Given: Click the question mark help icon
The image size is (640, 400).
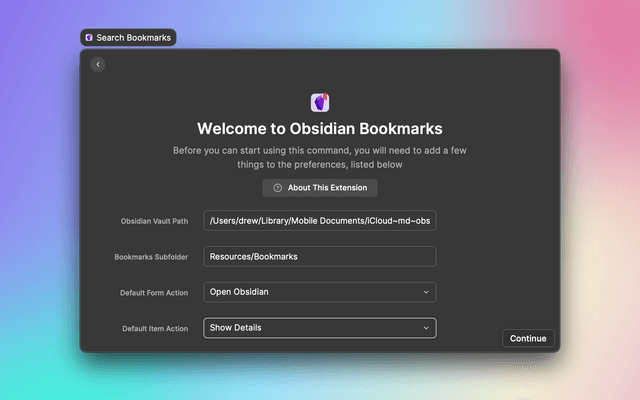Looking at the screenshot, I should 278,188.
